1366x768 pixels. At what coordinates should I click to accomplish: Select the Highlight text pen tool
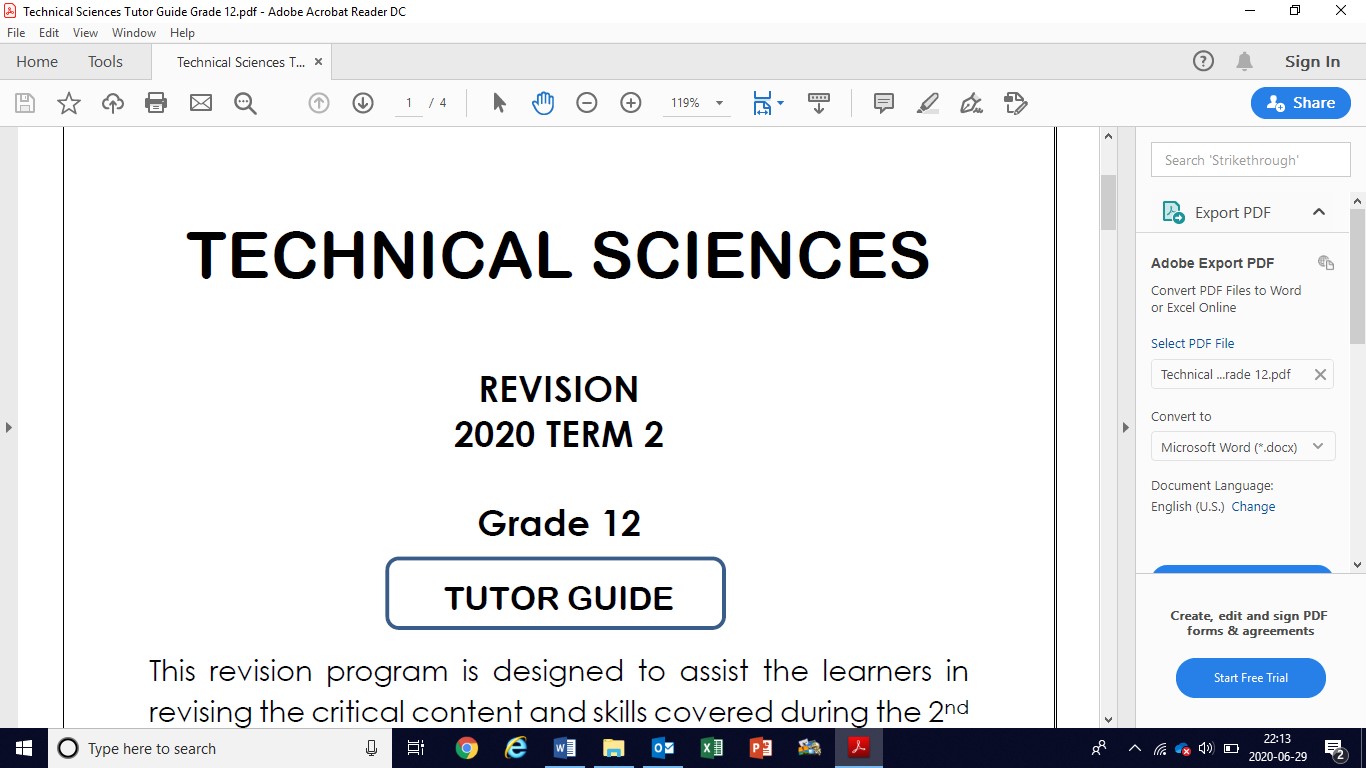point(928,103)
